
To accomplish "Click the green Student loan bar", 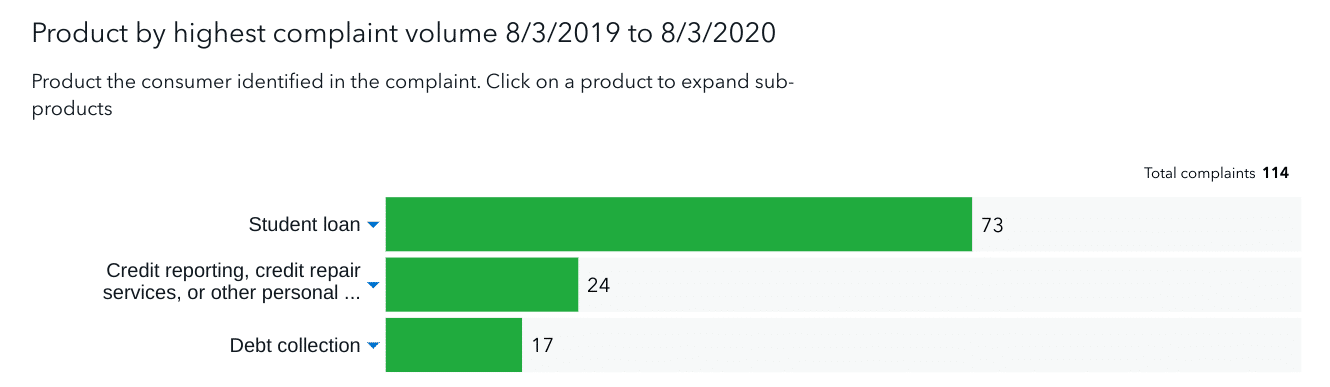I will tap(679, 224).
